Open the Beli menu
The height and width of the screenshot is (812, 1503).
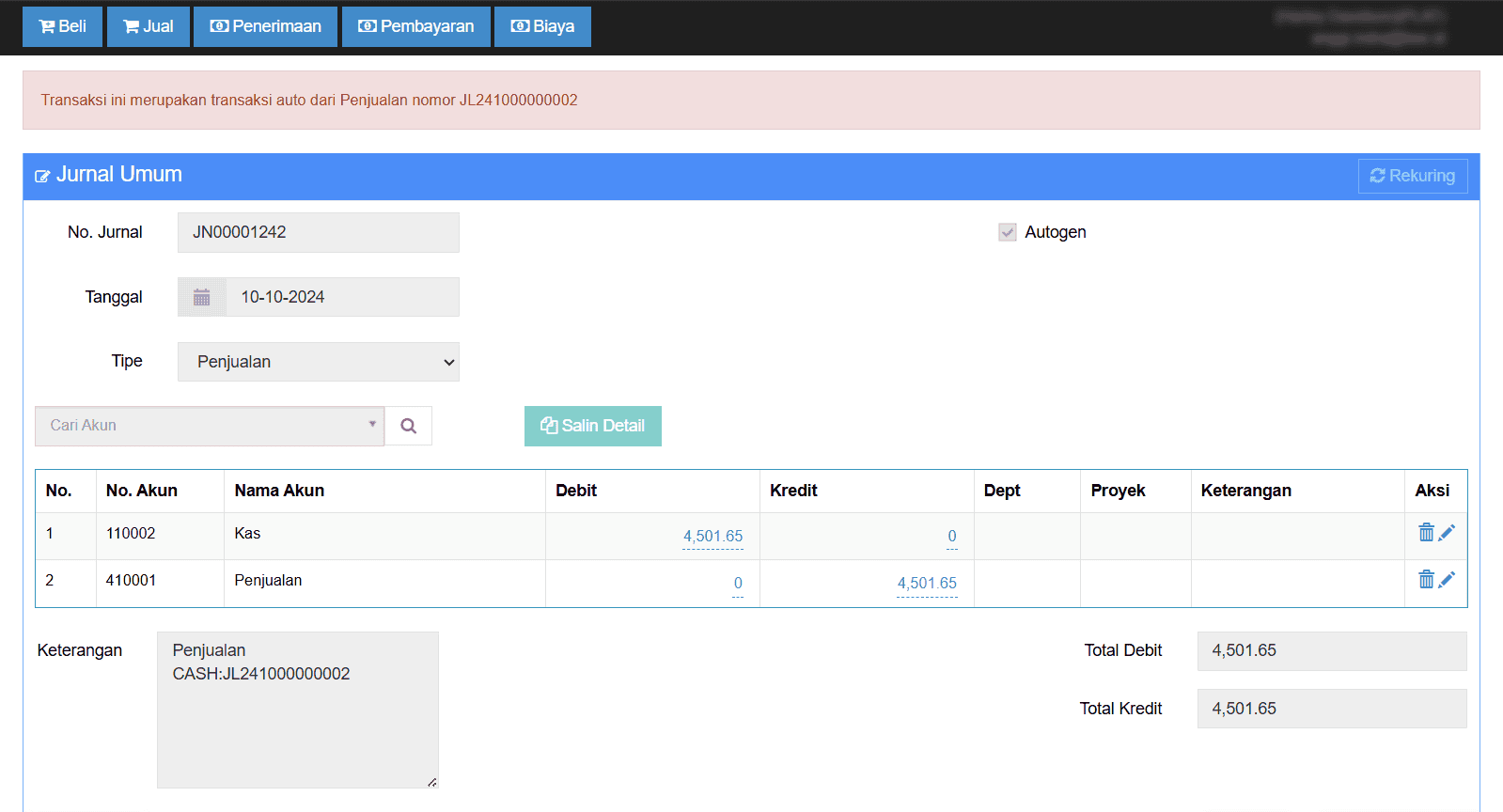point(62,26)
